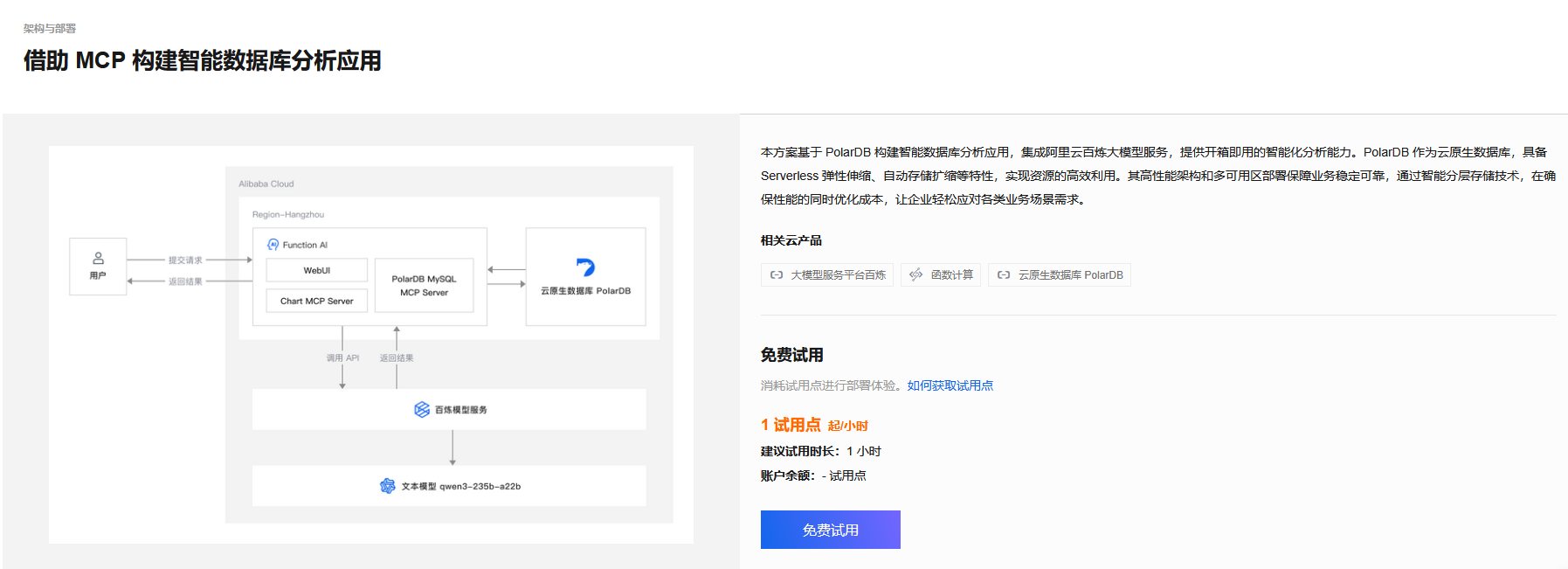The image size is (1568, 569).
Task: Click the 返回结果 label above 百炼模型服务
Action: (397, 357)
